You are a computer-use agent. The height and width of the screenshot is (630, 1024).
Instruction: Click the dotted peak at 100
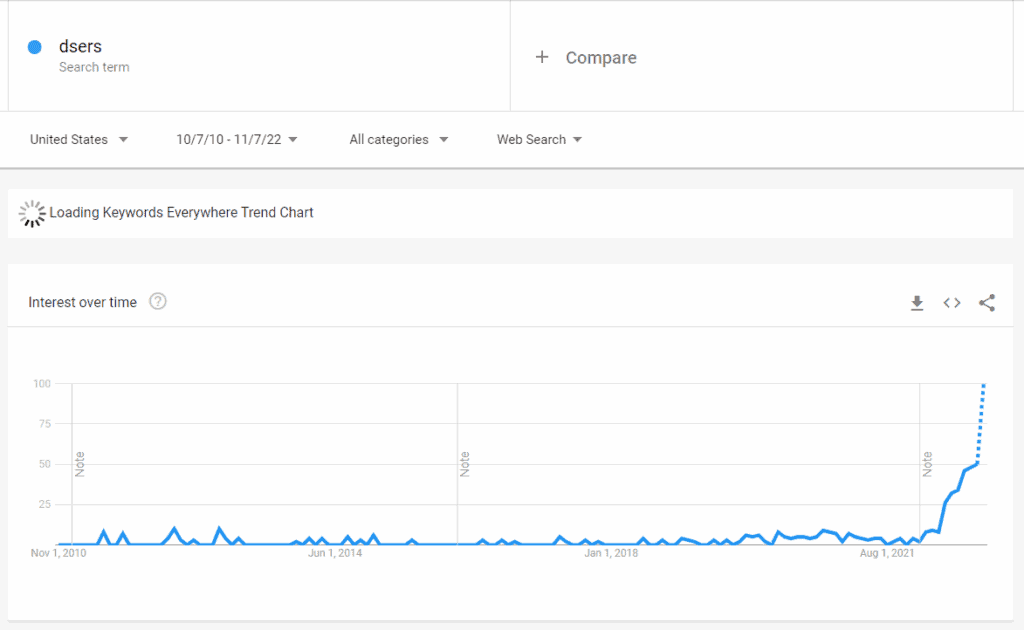tap(984, 386)
